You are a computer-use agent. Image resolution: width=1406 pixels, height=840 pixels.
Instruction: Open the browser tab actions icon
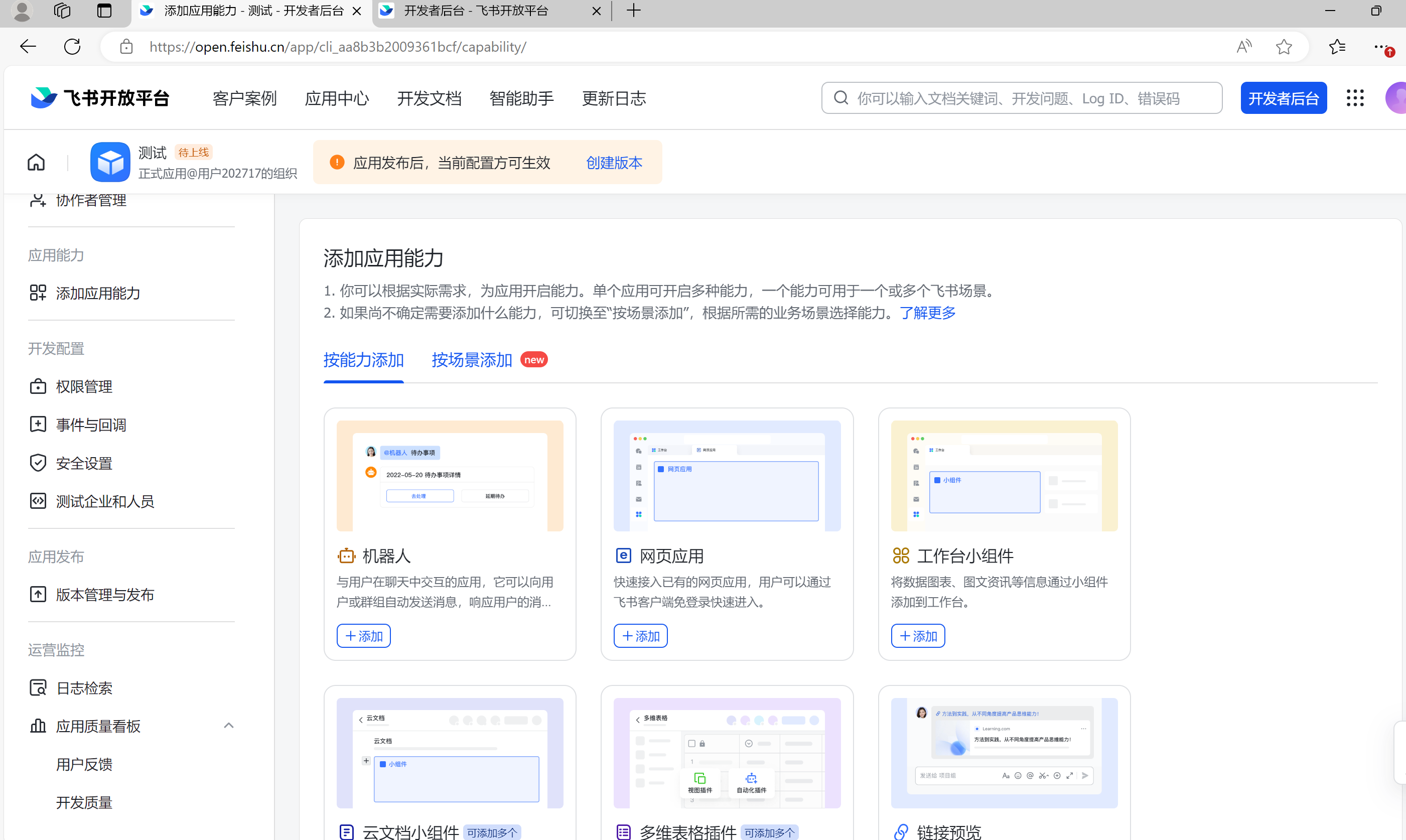pos(104,11)
